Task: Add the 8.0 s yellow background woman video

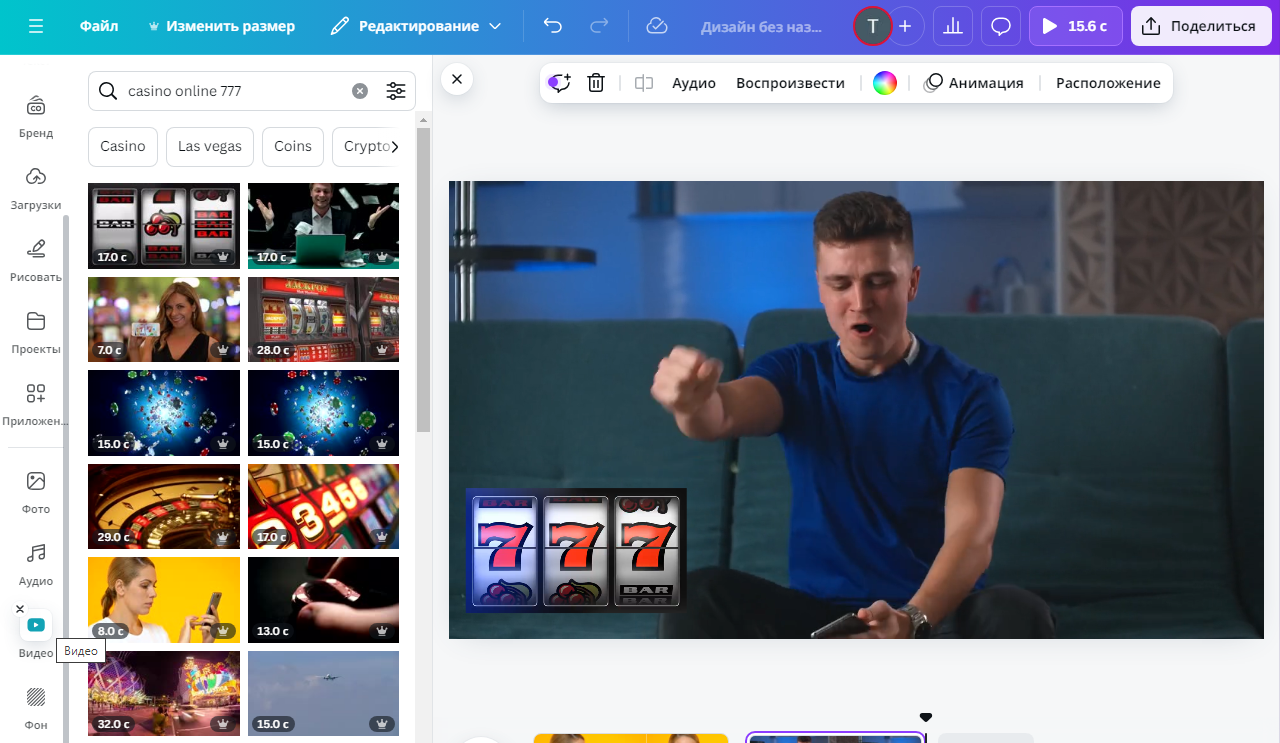Action: point(164,600)
